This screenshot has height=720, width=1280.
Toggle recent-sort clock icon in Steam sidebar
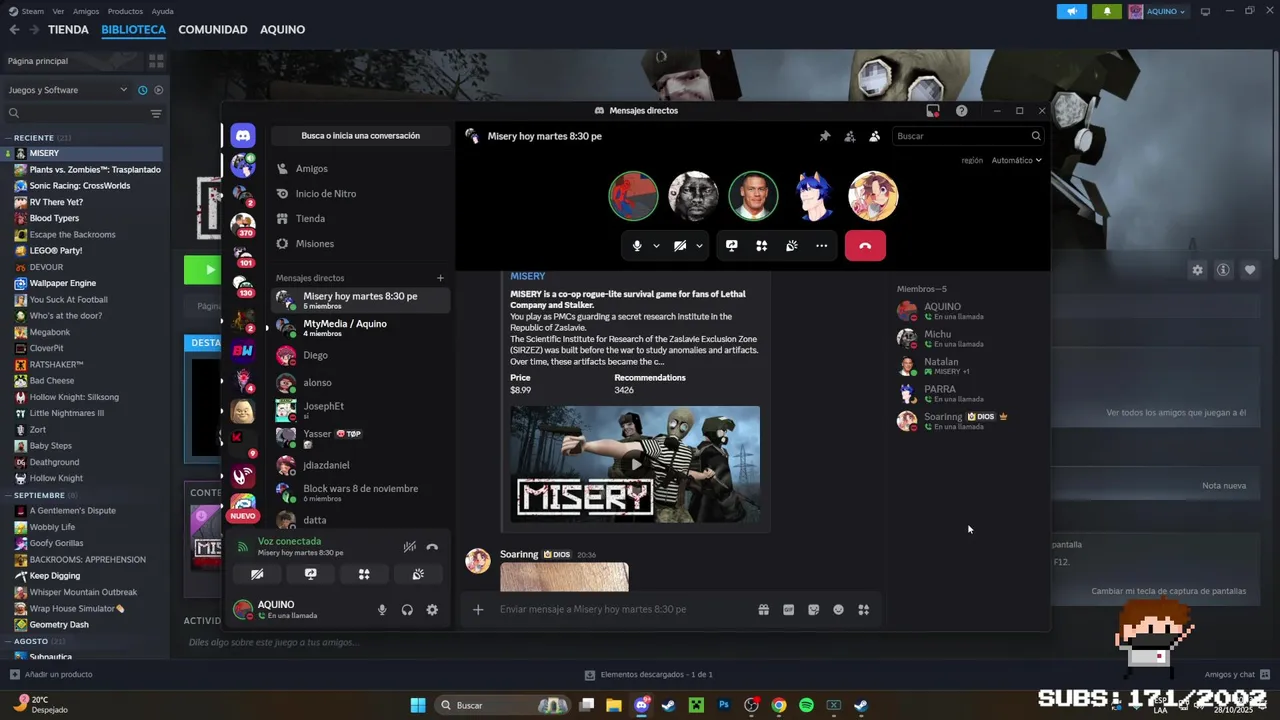142,90
